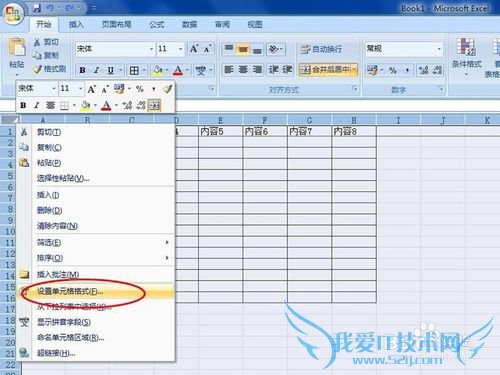Decrease decimal places in ribbon
This screenshot has width=500, height=375.
437,70
